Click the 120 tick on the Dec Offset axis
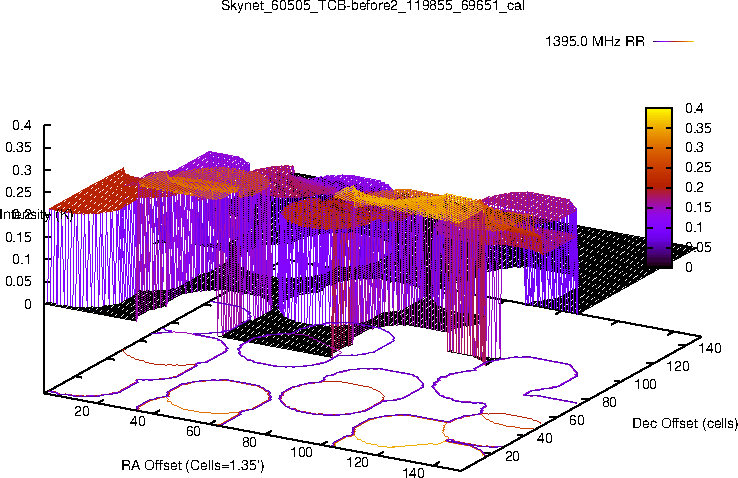The image size is (738, 478). click(x=678, y=366)
